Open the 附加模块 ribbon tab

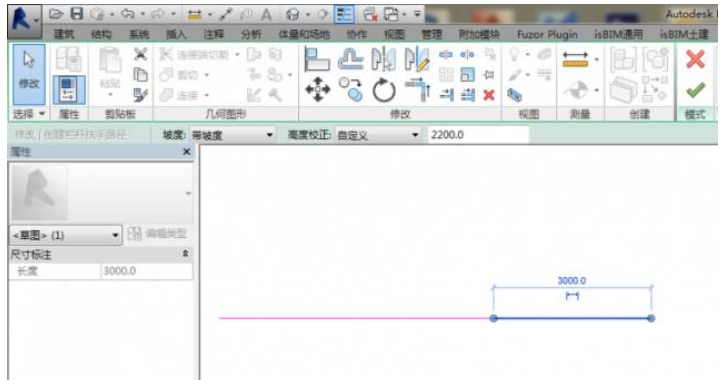coord(479,34)
